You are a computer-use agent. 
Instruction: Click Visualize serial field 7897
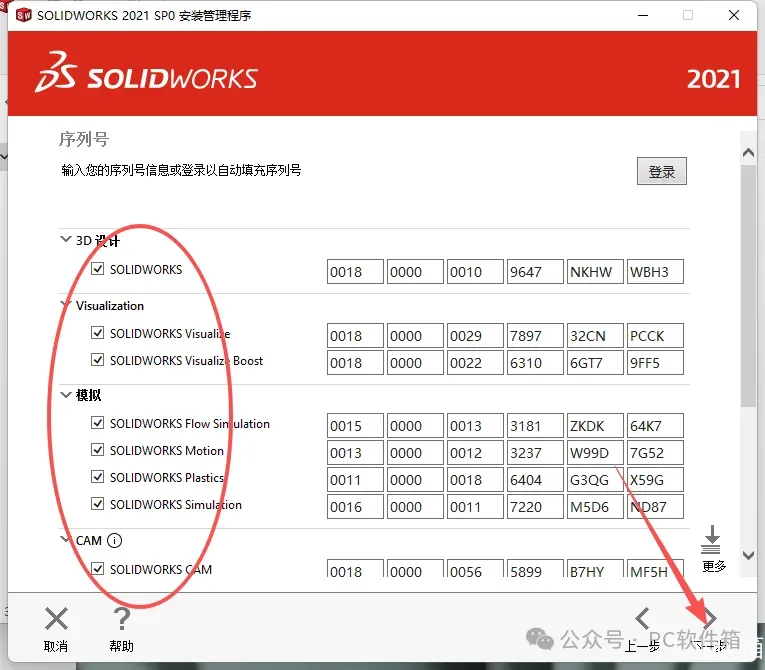point(535,336)
